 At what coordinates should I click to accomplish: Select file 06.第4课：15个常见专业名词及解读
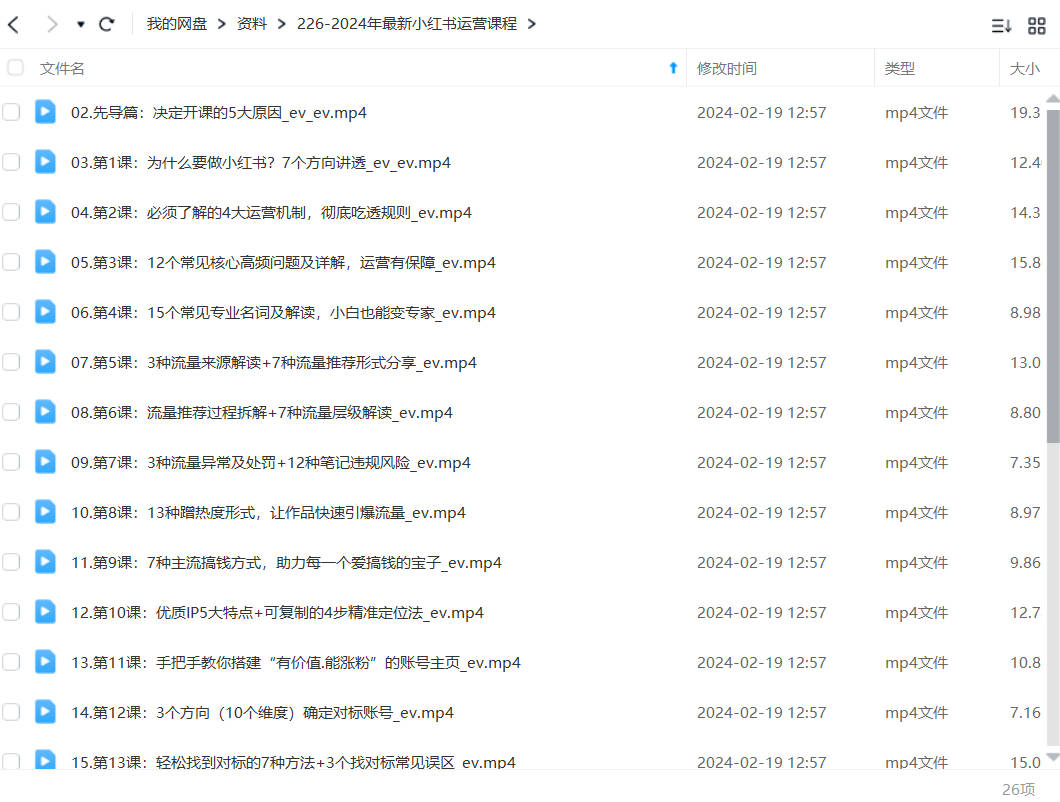283,313
